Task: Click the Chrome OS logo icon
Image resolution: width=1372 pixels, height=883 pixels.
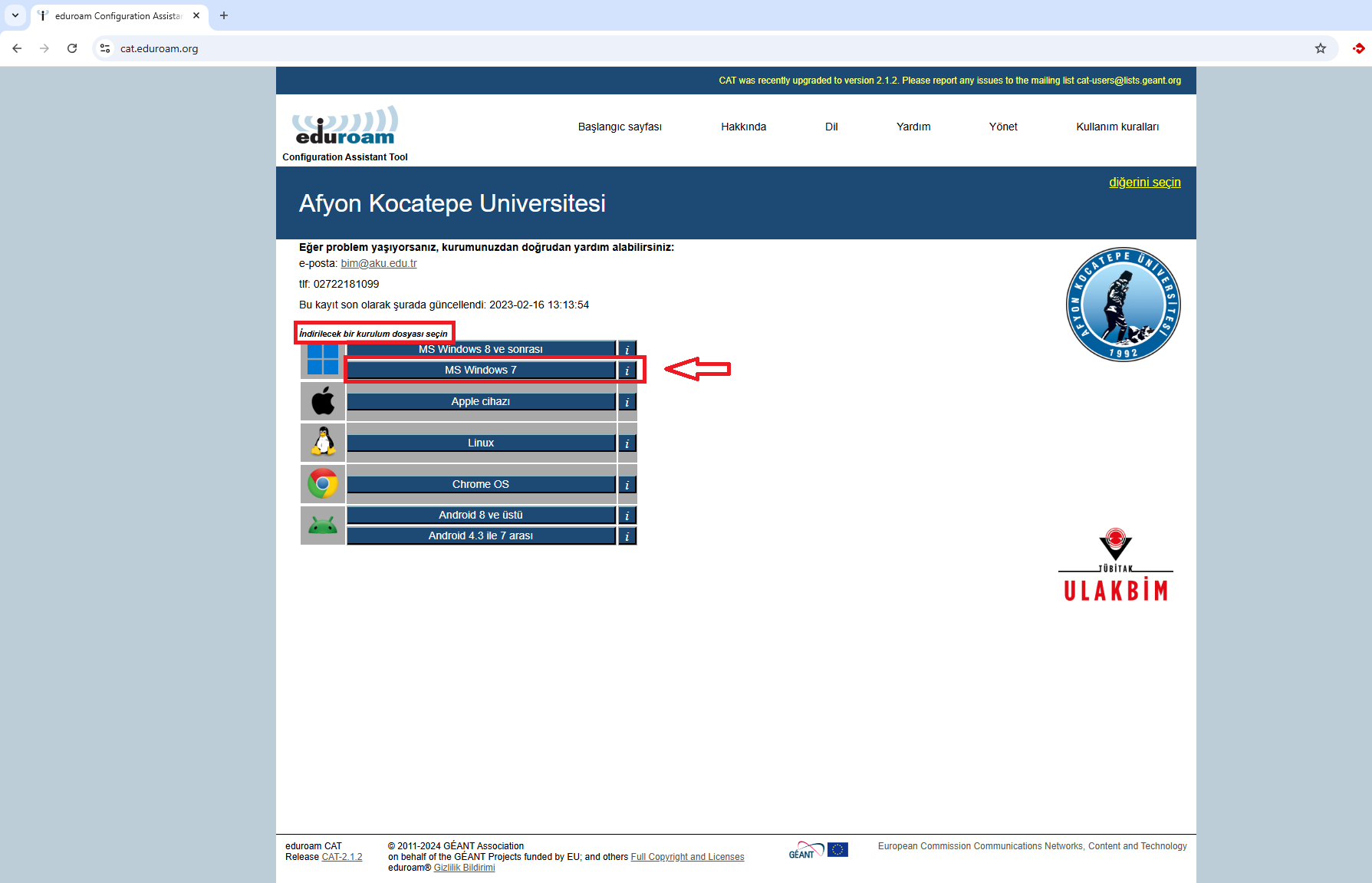Action: click(323, 483)
